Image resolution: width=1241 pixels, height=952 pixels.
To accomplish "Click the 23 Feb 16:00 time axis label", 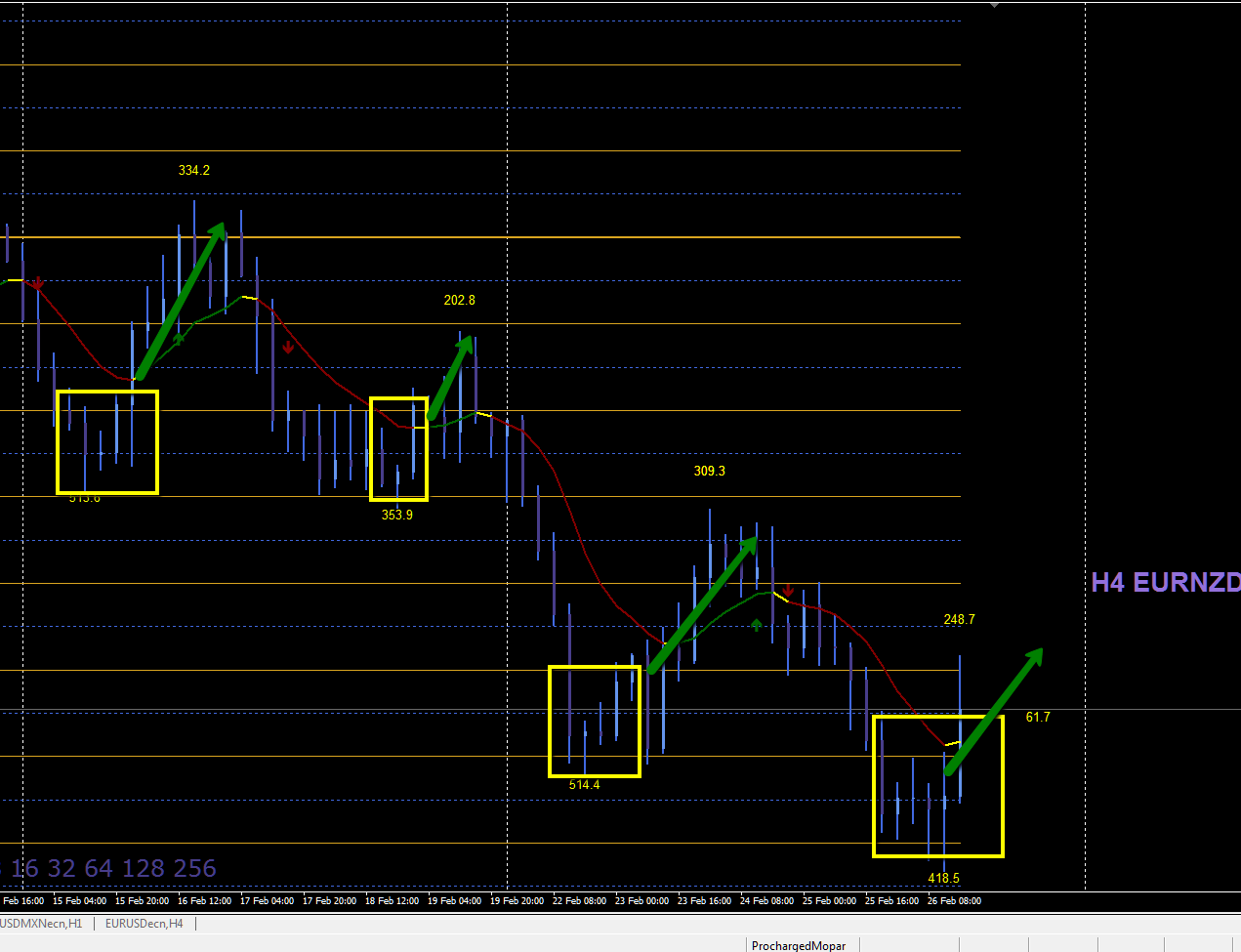I will point(705,900).
